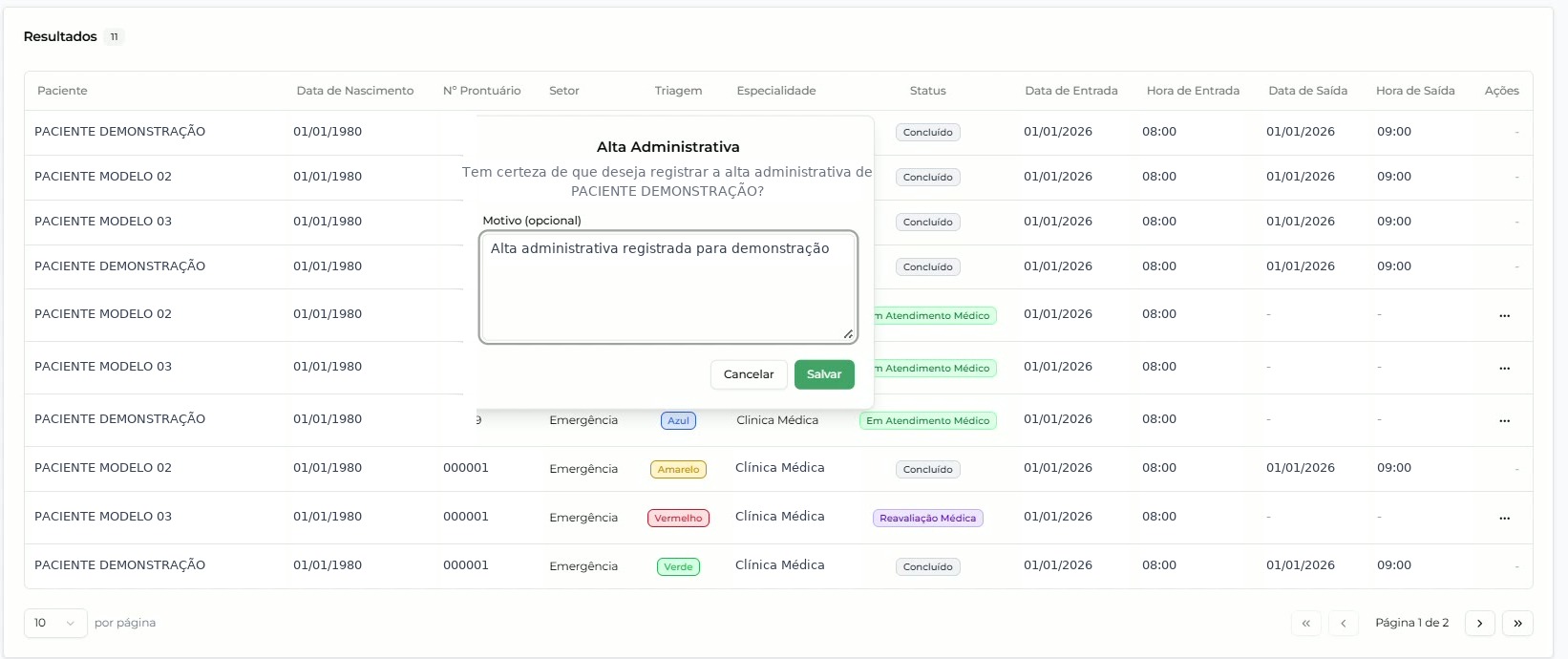Click the Azul triage badge

click(678, 420)
